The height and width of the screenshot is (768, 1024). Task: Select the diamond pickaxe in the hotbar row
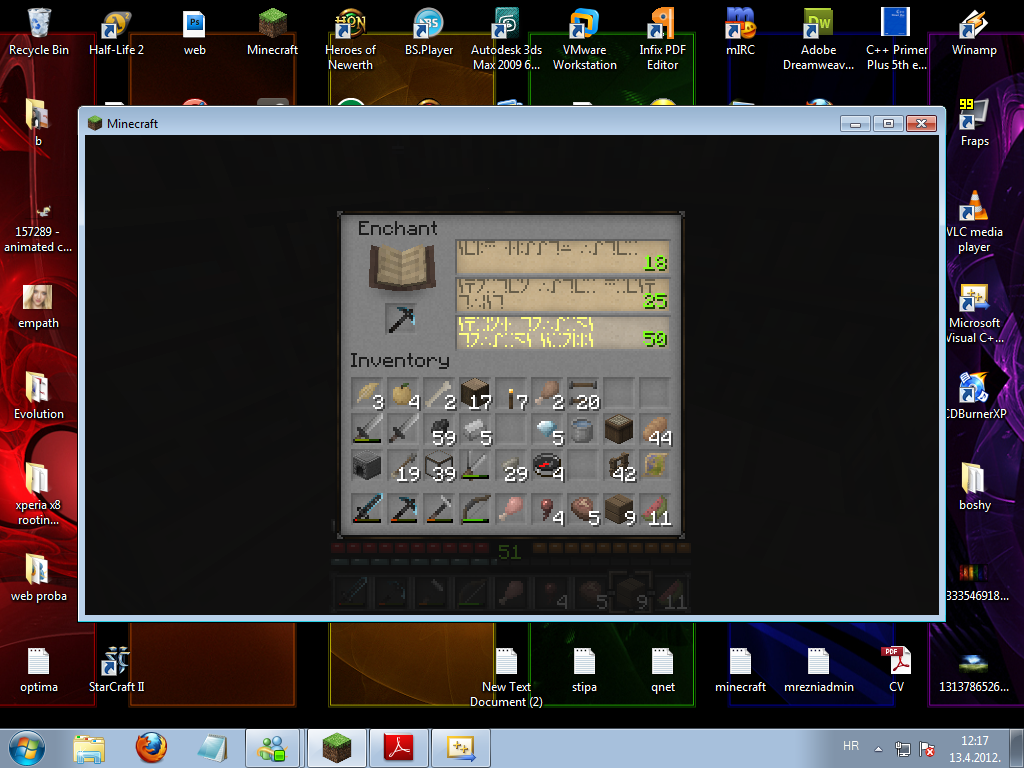click(x=404, y=509)
